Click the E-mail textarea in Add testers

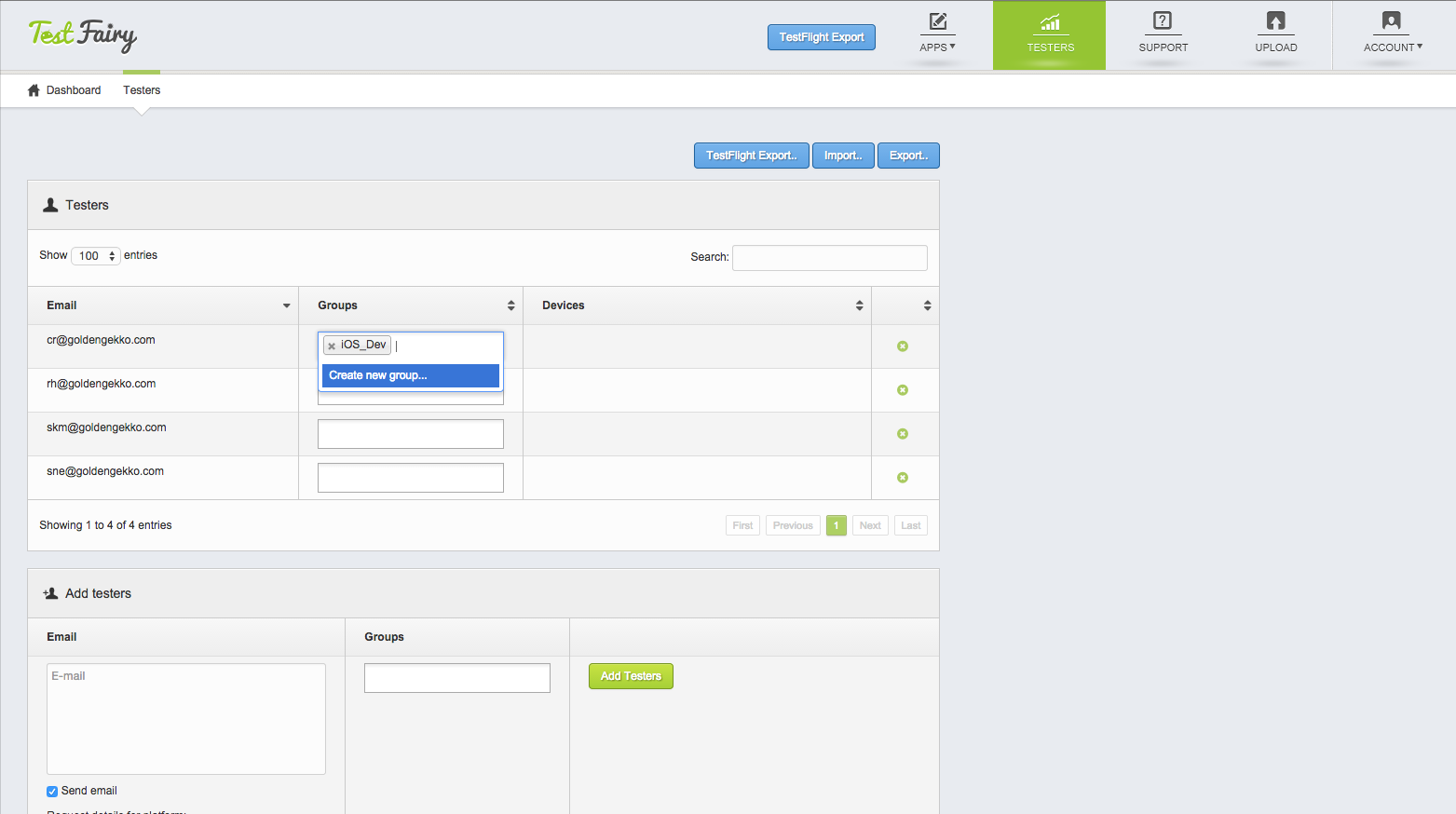(186, 719)
